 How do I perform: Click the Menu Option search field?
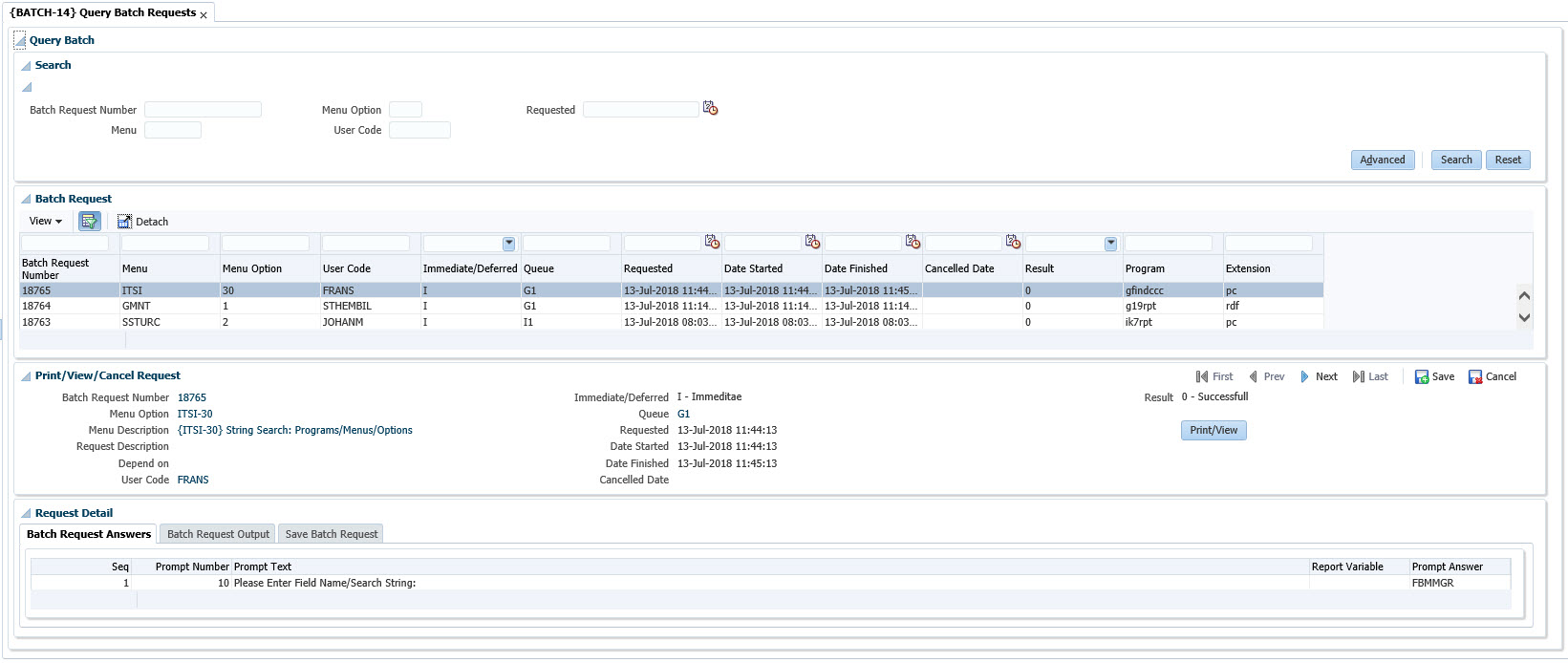pos(405,110)
